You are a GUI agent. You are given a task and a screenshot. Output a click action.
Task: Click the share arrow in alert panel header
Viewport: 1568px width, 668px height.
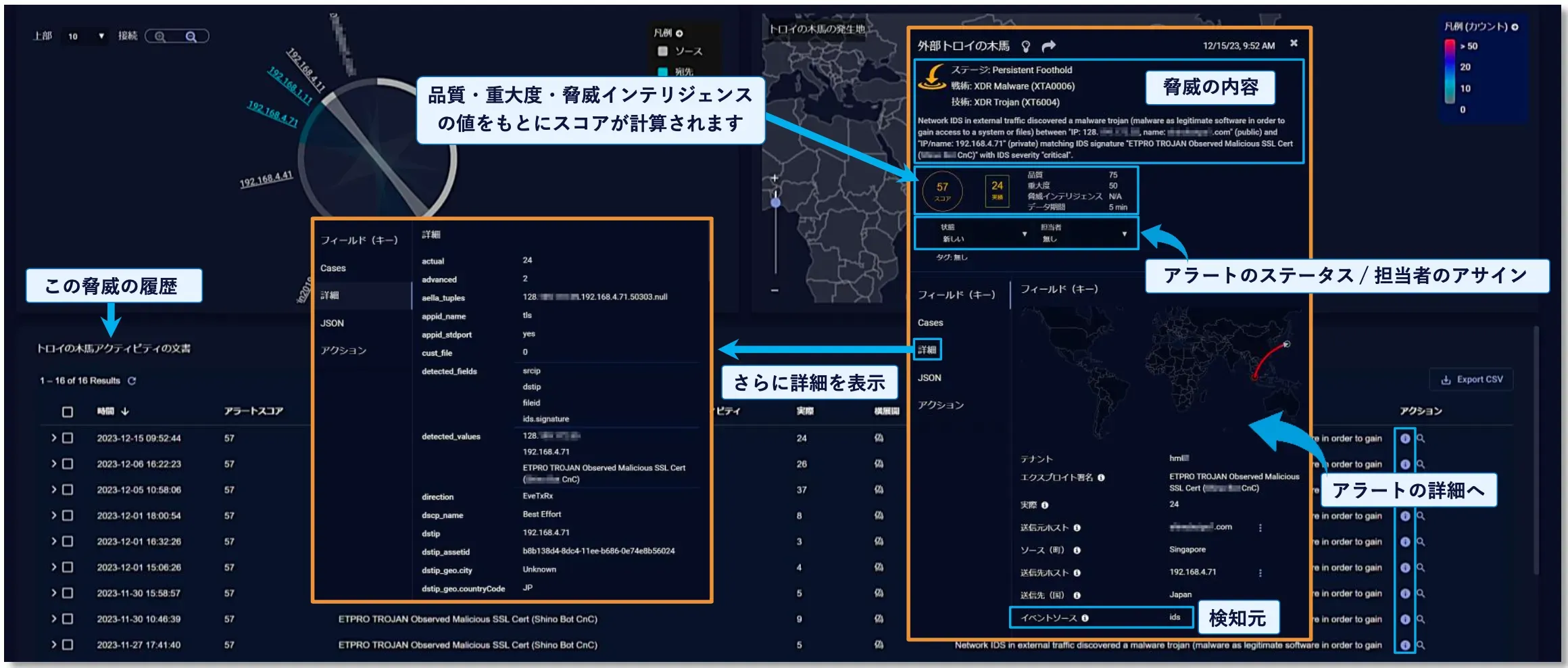point(1048,46)
